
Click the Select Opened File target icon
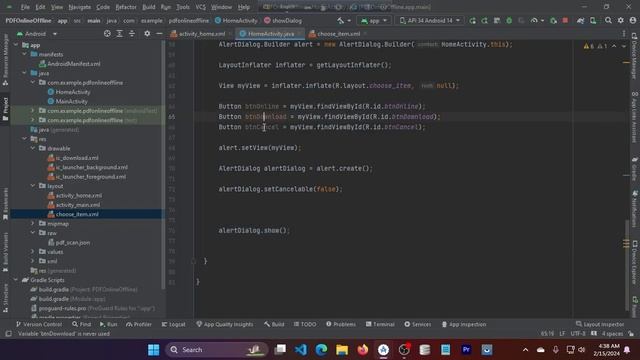(x=107, y=34)
